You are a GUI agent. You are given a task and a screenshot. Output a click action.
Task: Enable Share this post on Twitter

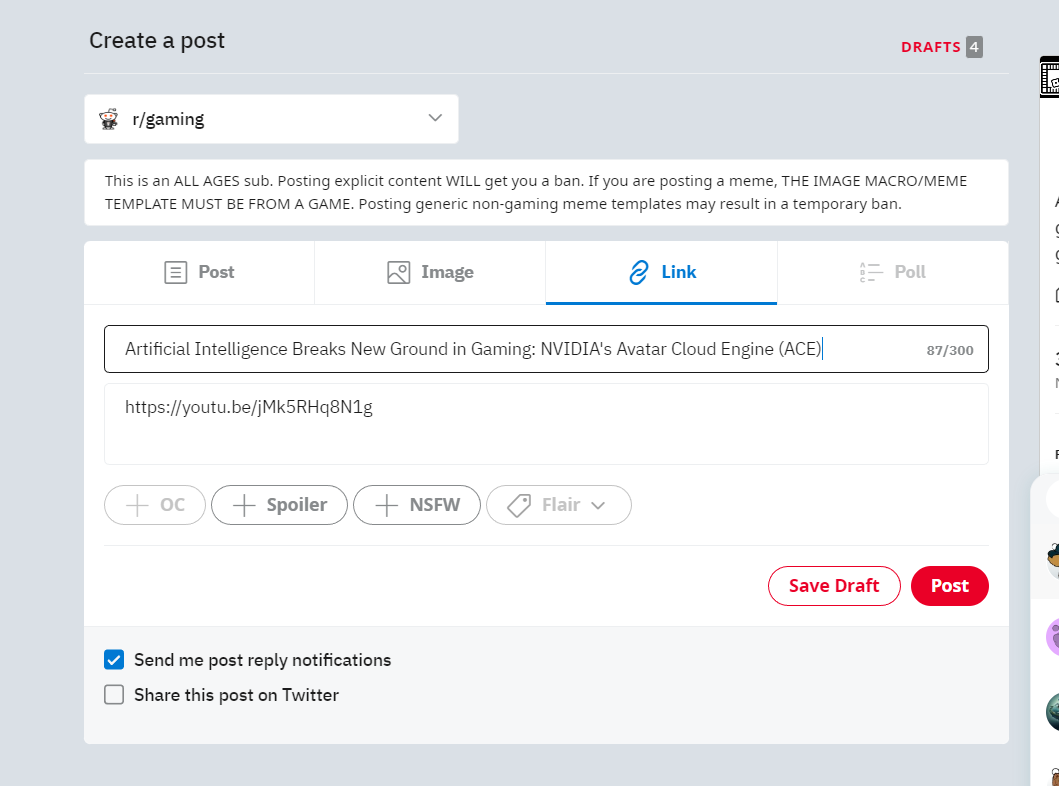(114, 695)
